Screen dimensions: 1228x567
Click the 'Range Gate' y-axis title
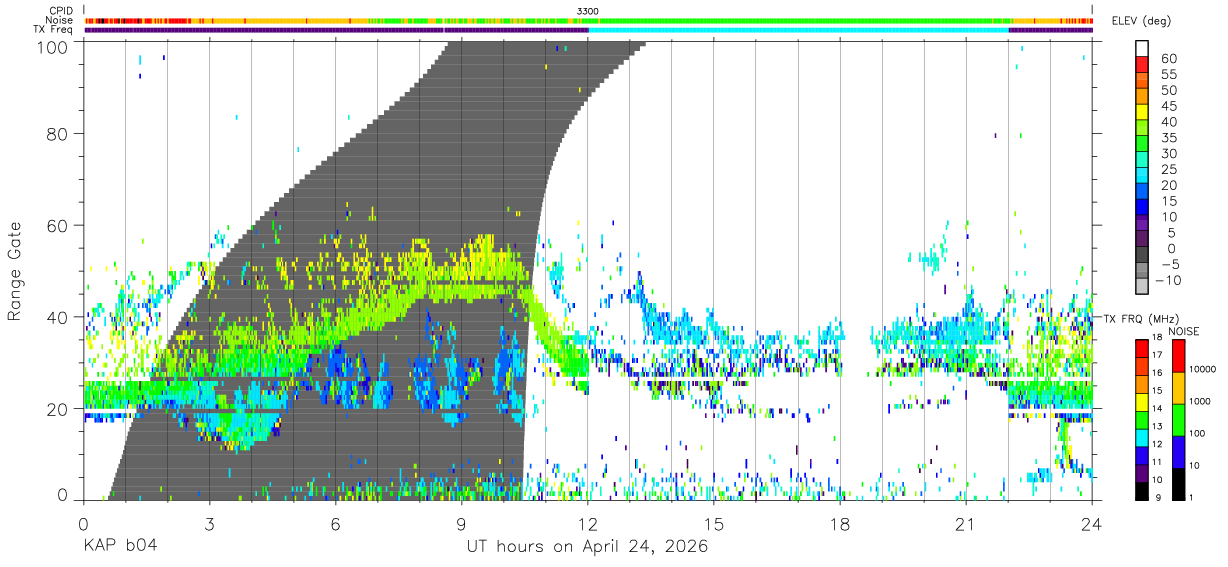coord(15,271)
